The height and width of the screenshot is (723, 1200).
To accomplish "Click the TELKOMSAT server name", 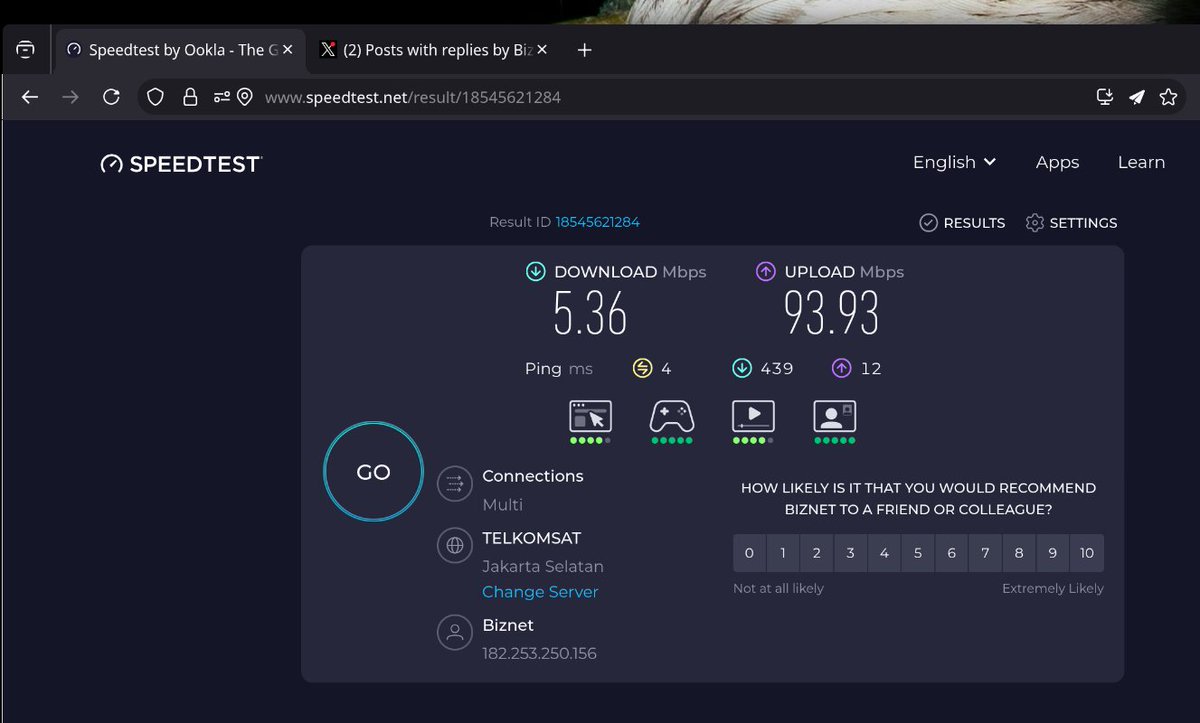I will pyautogui.click(x=531, y=538).
